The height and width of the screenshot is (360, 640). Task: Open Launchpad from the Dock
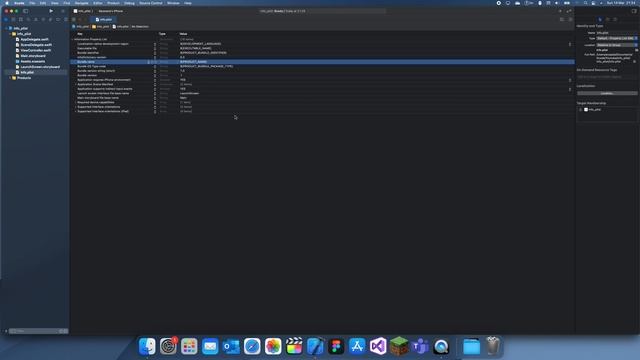coord(189,346)
